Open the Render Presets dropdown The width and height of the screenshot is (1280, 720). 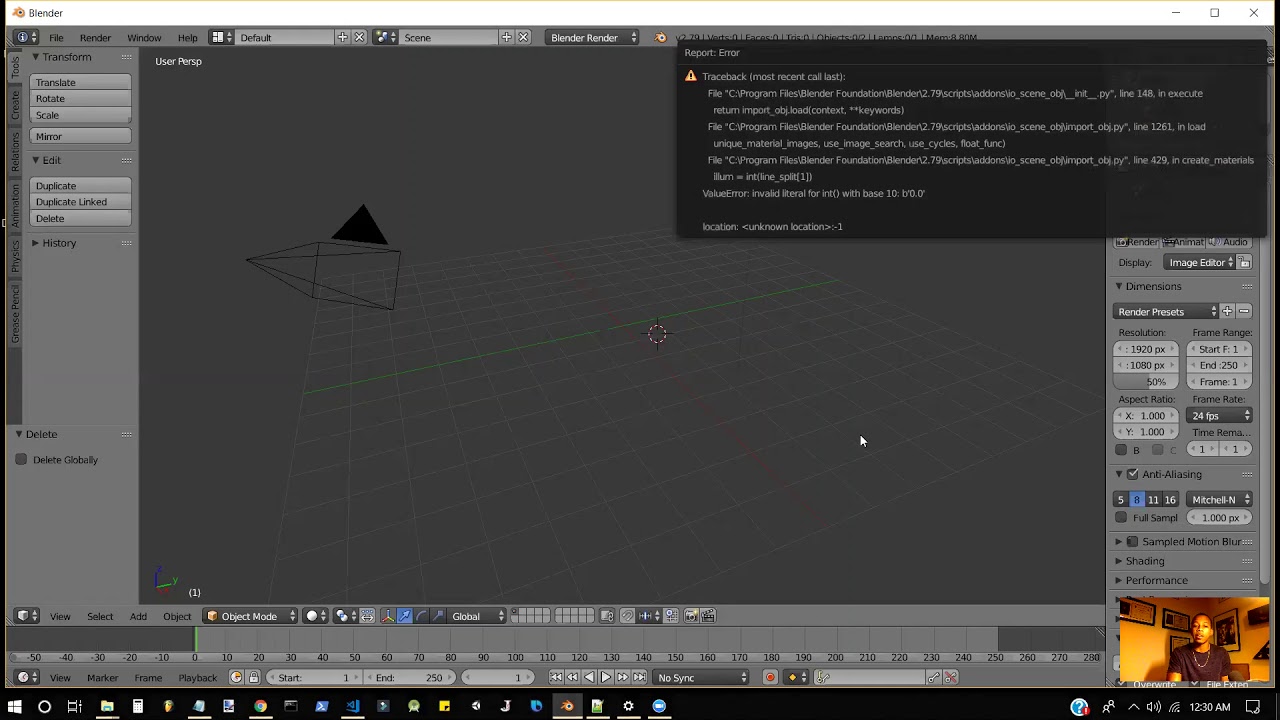(x=1166, y=312)
